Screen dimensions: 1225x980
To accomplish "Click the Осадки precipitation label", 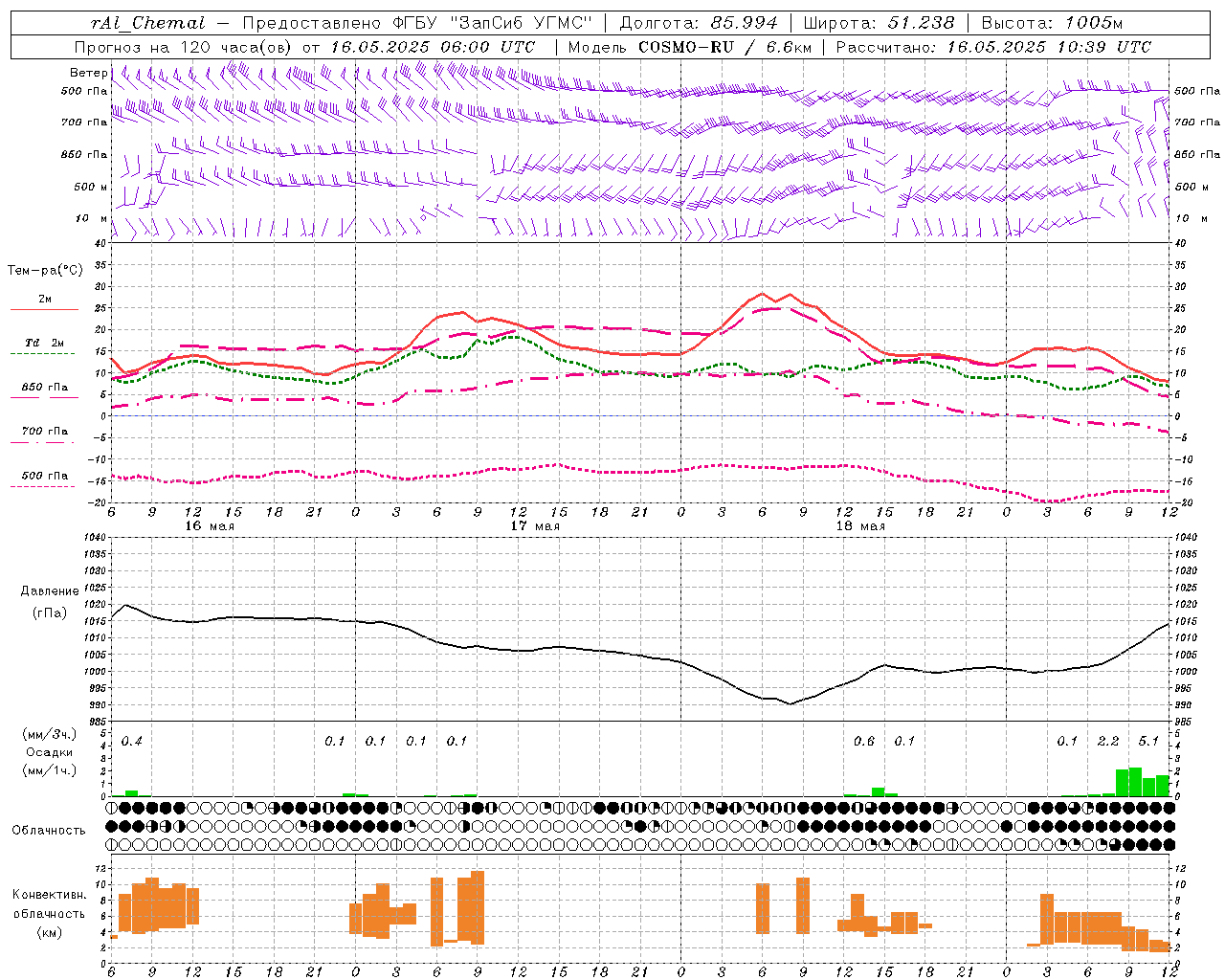I will pyautogui.click(x=50, y=752).
